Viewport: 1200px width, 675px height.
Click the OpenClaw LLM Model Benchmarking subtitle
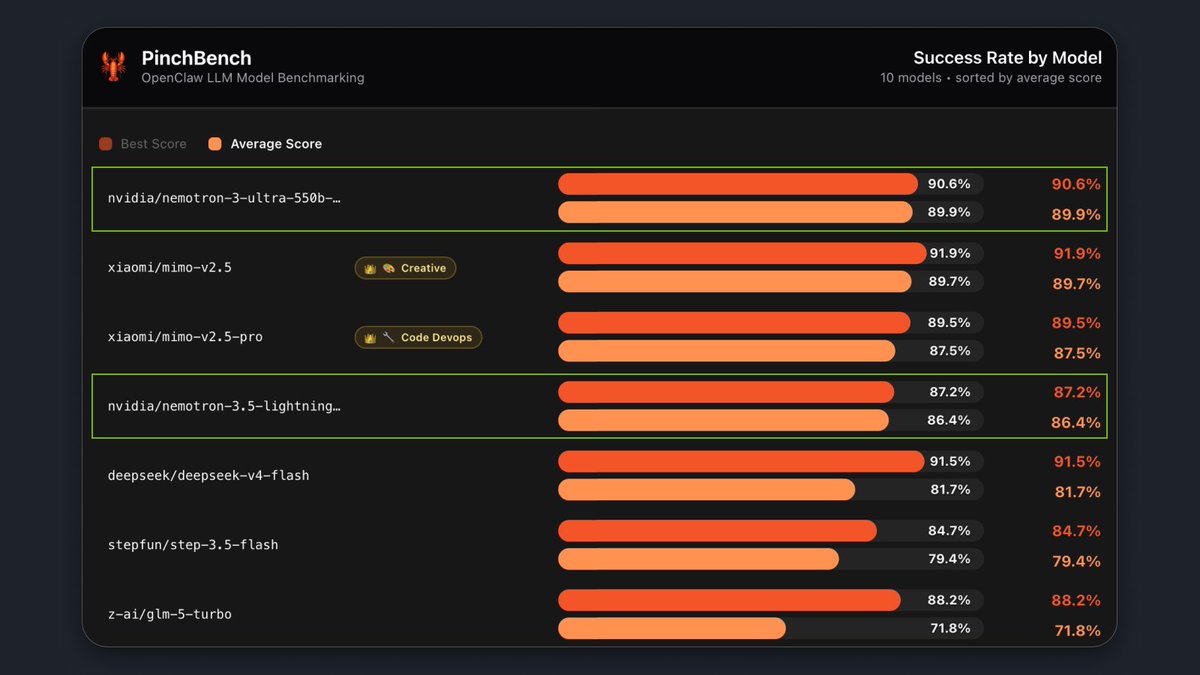click(x=253, y=78)
